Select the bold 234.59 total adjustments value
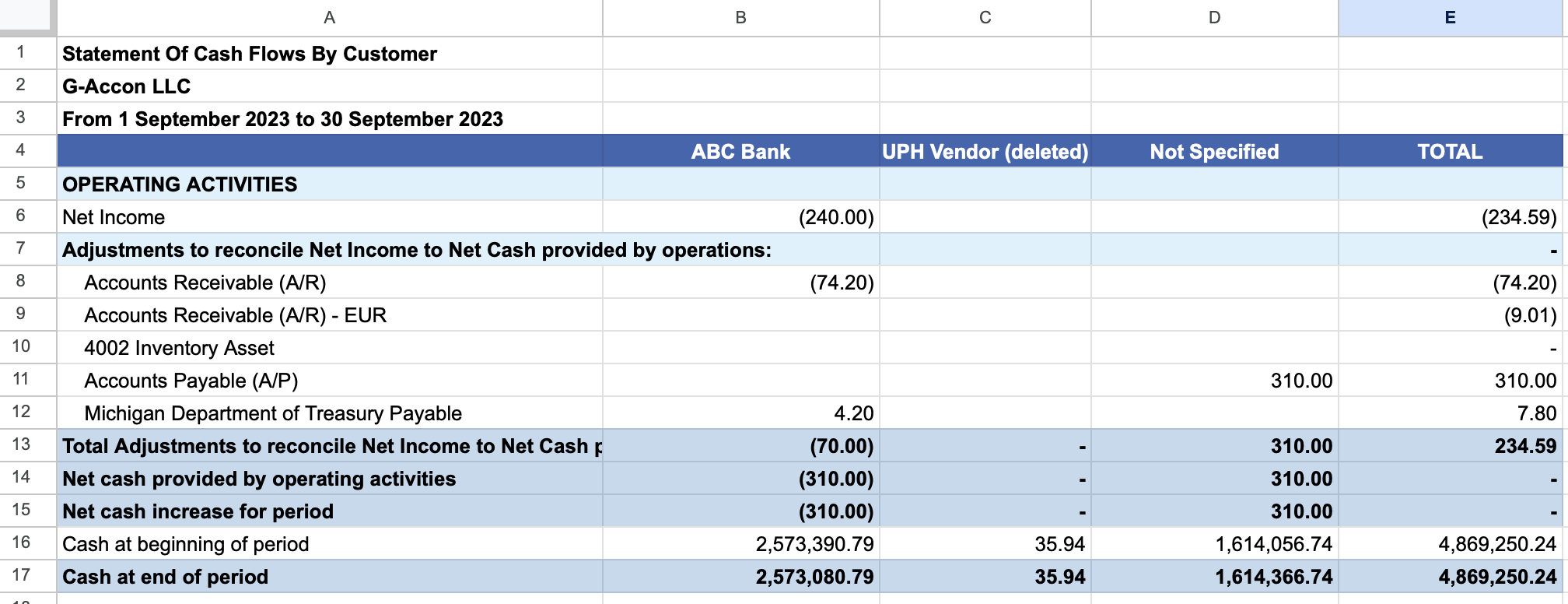This screenshot has height=604, width=1568. click(x=1450, y=445)
